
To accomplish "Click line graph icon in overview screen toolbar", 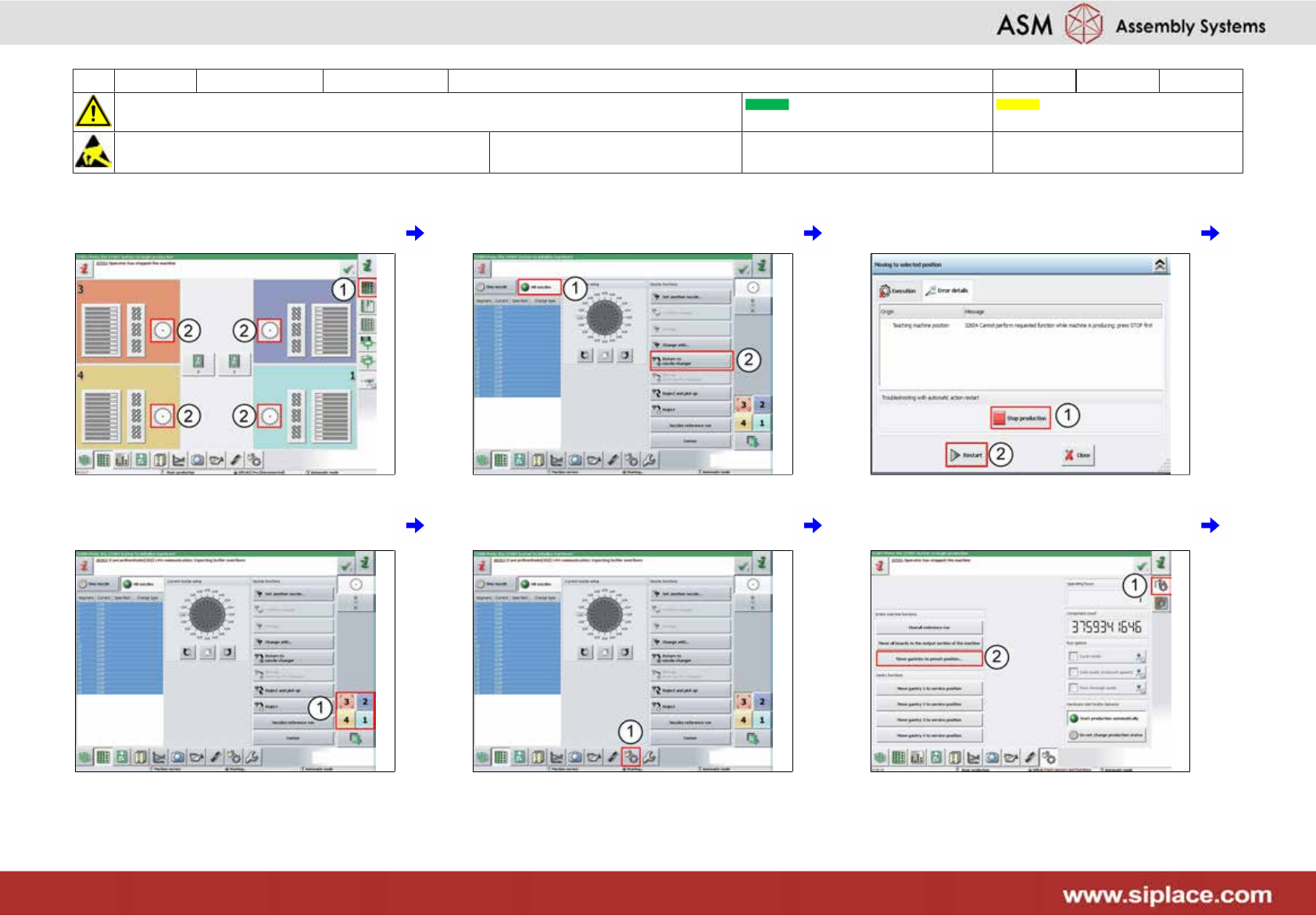I will 179,460.
